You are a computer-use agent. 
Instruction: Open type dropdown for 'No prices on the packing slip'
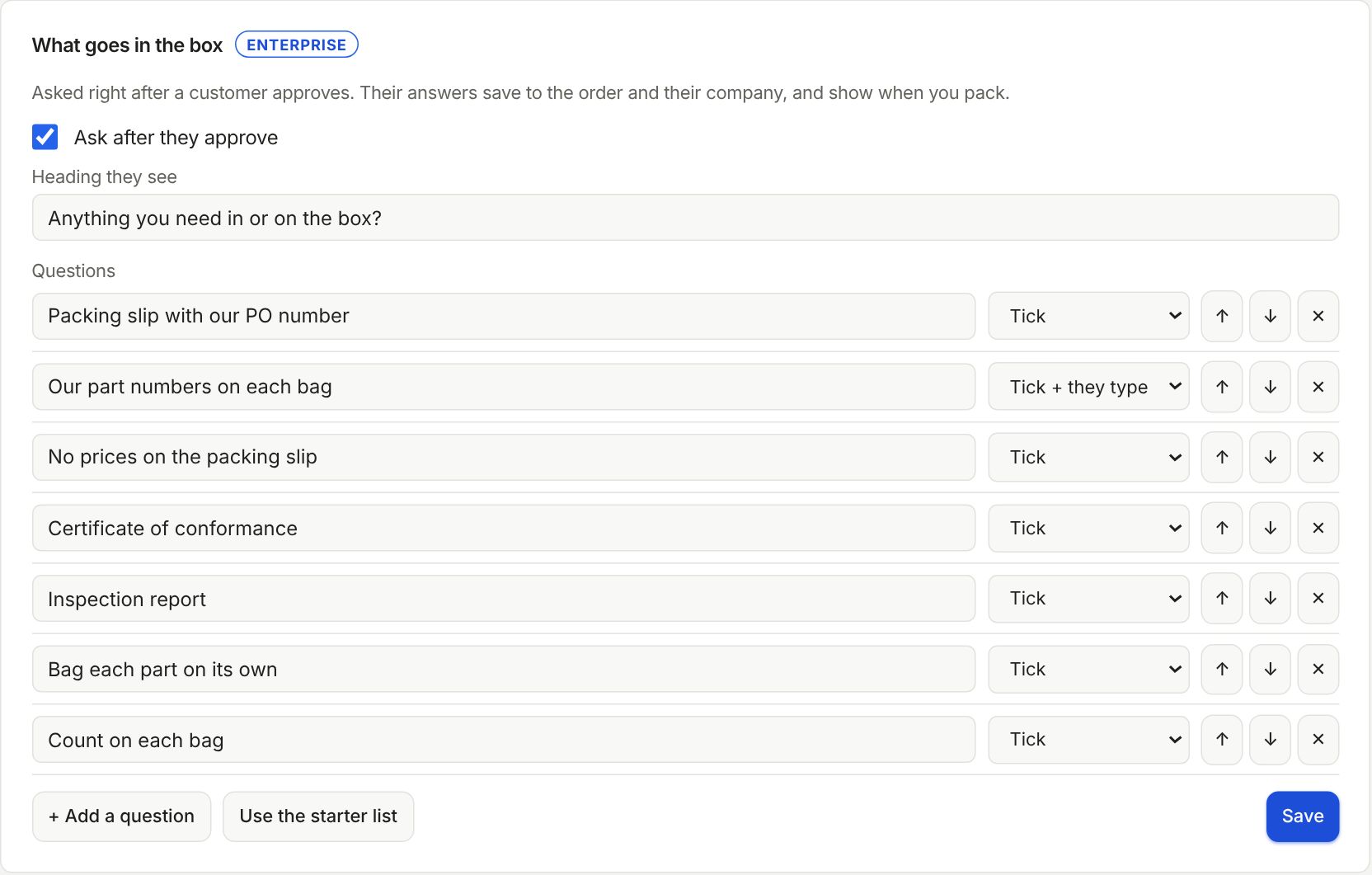click(1088, 457)
